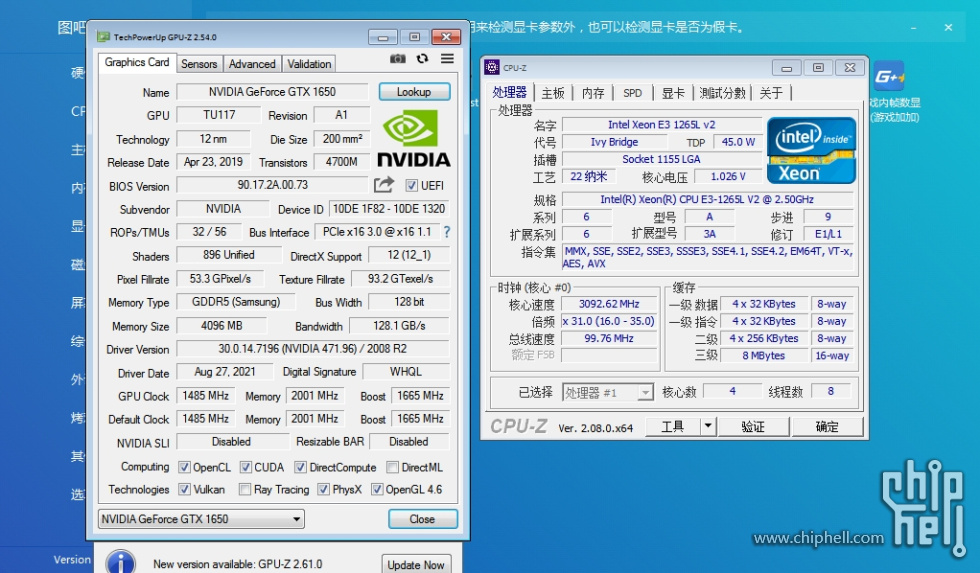Image resolution: width=980 pixels, height=573 pixels.
Task: Toggle the DirectCompute checkbox
Action: [301, 467]
